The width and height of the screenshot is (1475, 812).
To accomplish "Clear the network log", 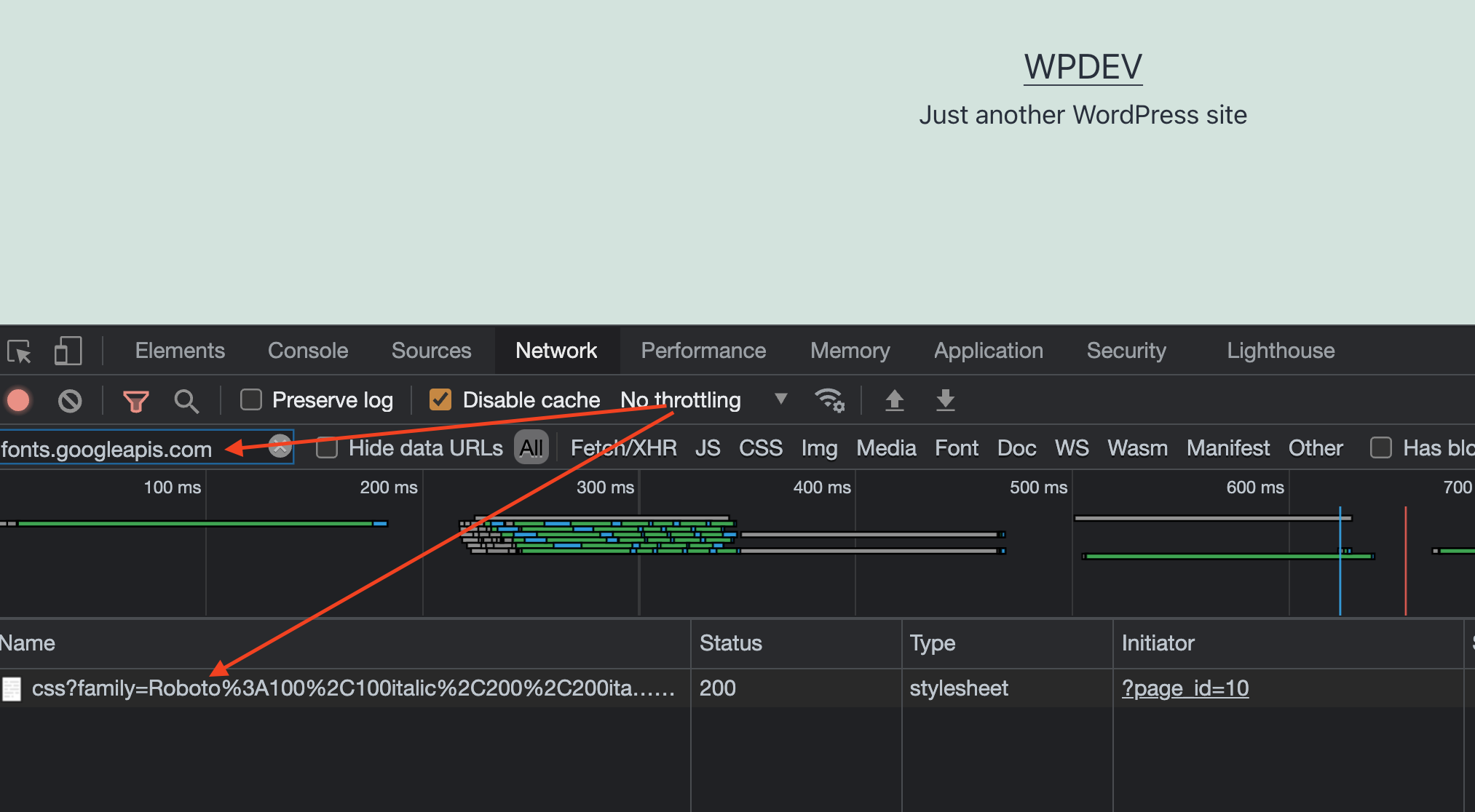I will (x=70, y=400).
